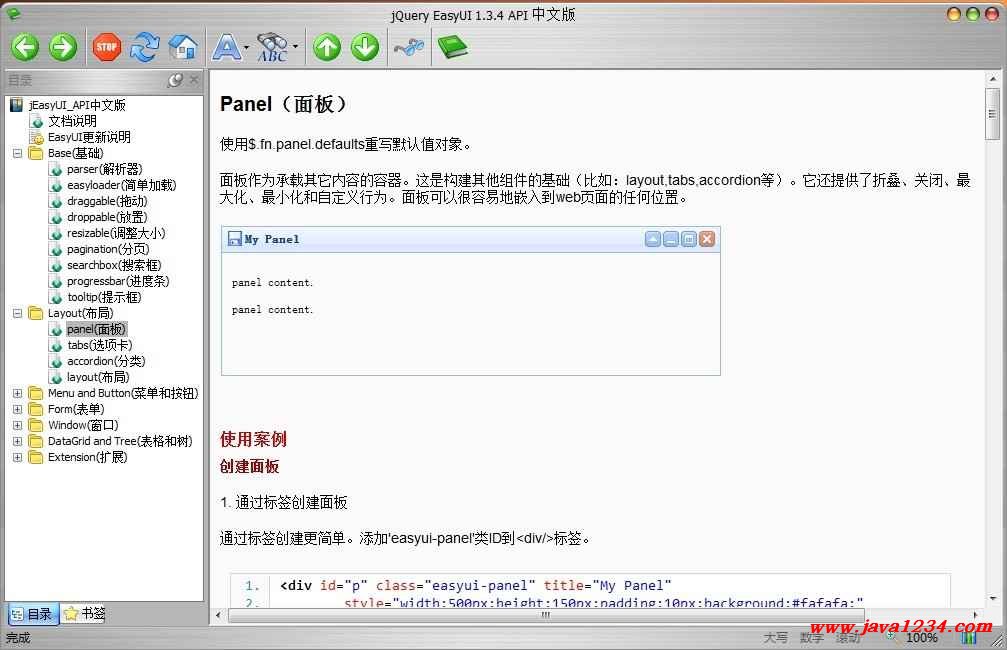Click the Base(基础) folder icon
This screenshot has height=650, width=1007.
pos(36,153)
